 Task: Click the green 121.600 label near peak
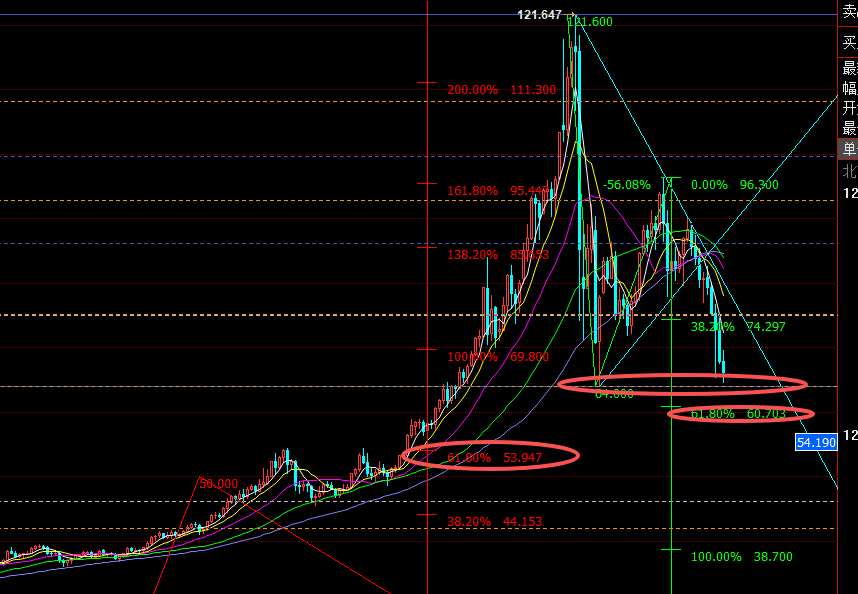(592, 22)
